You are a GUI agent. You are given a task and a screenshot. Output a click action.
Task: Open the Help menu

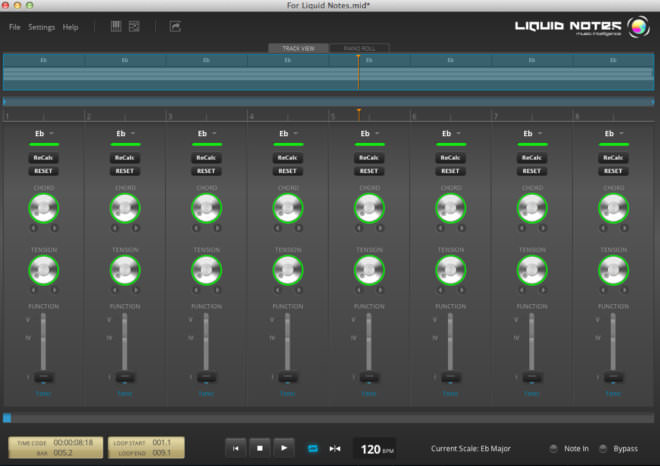(70, 27)
